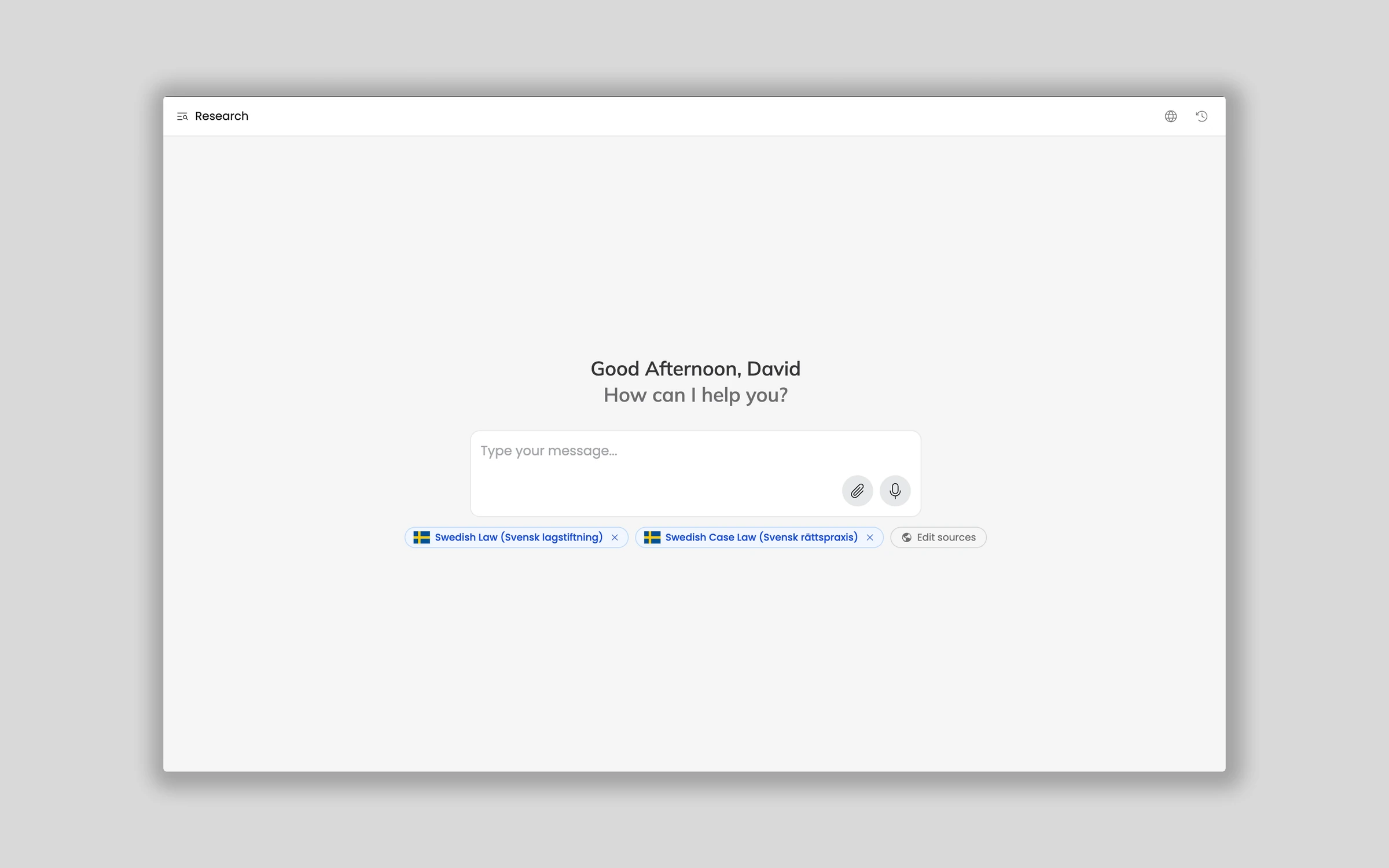1389x868 pixels.
Task: Start voice input with the microphone icon
Action: (895, 491)
